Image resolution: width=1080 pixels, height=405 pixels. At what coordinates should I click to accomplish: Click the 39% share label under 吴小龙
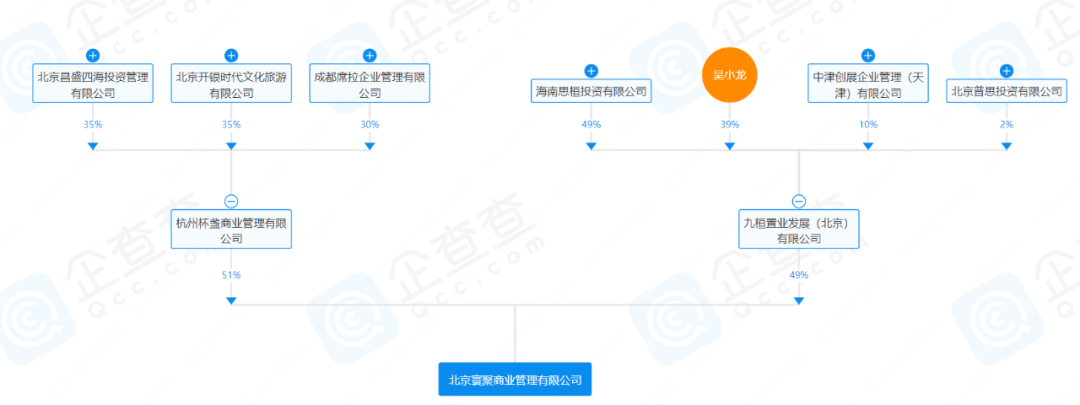click(729, 125)
